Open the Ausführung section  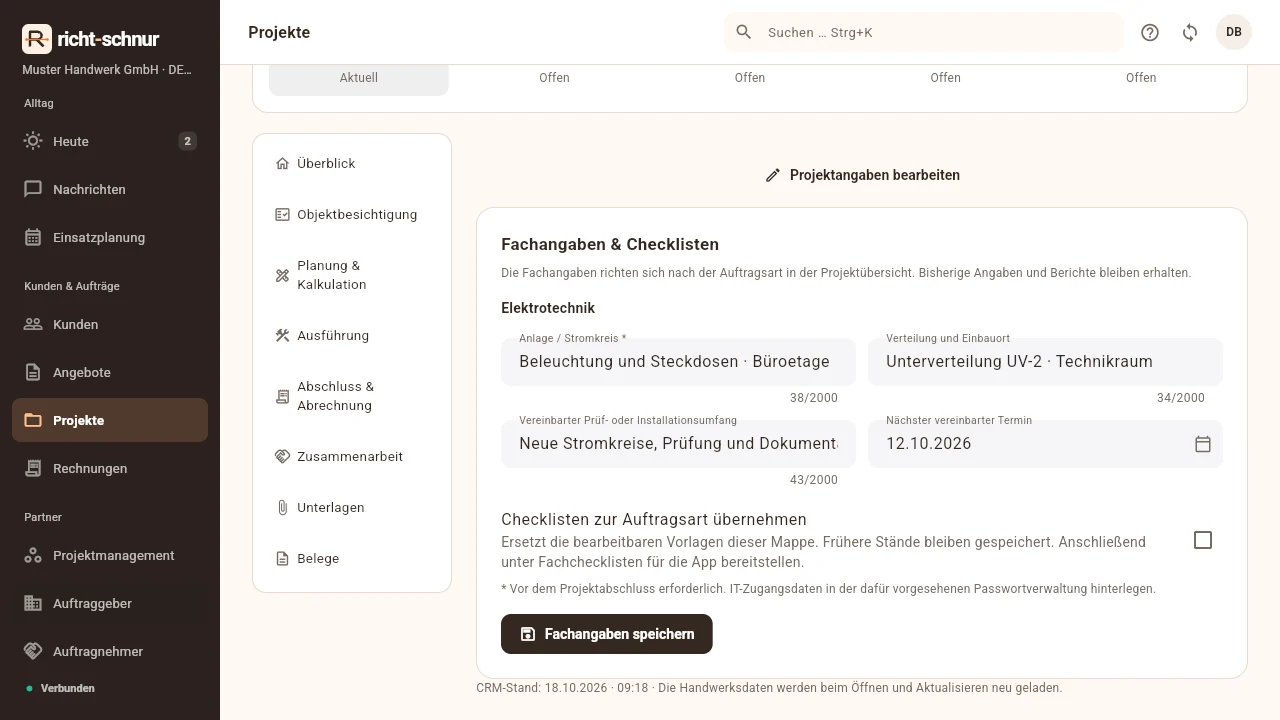[352, 335]
